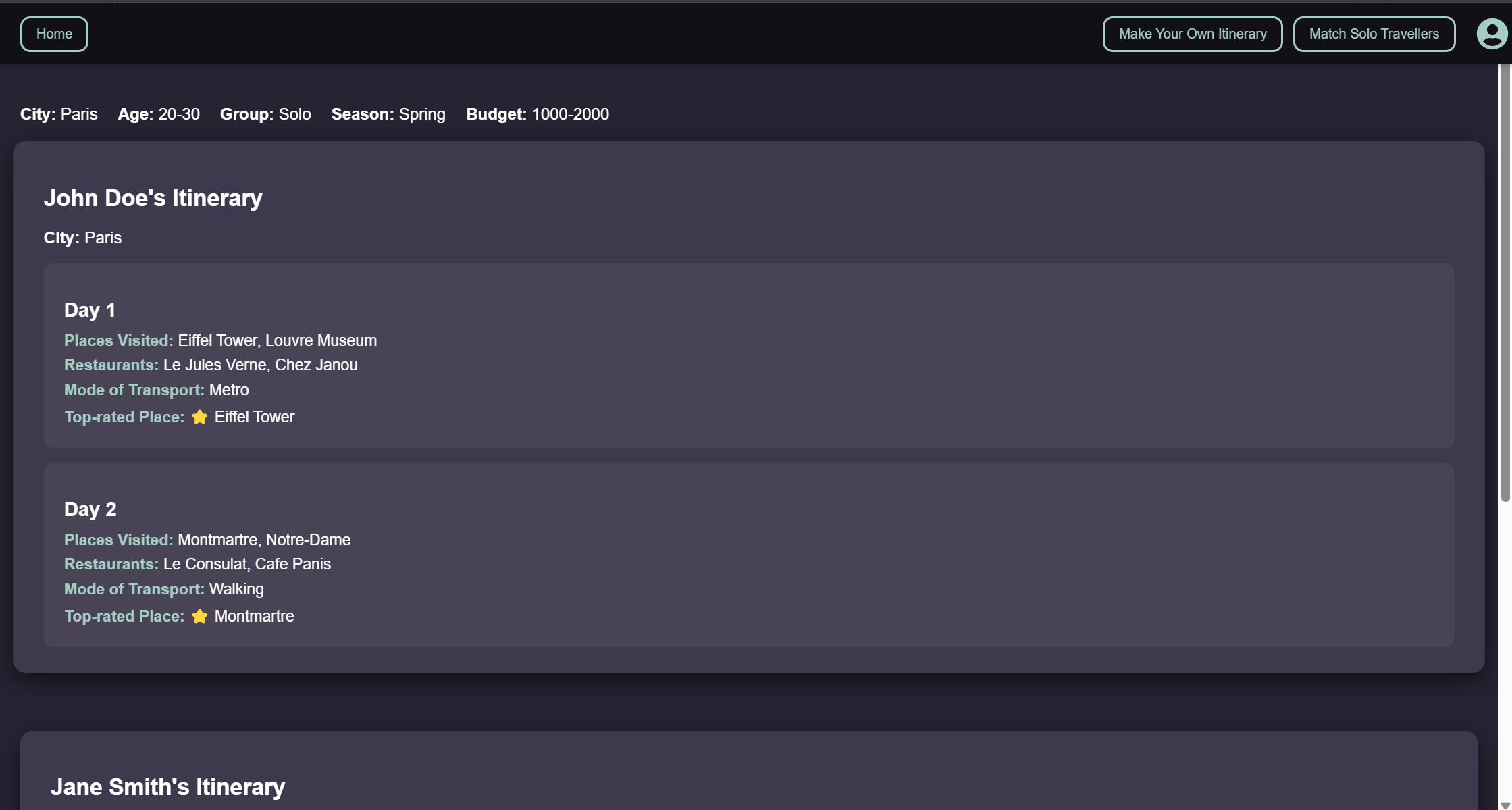Viewport: 1512px width, 810px height.
Task: Click the Day 2 heading
Action: 90,509
